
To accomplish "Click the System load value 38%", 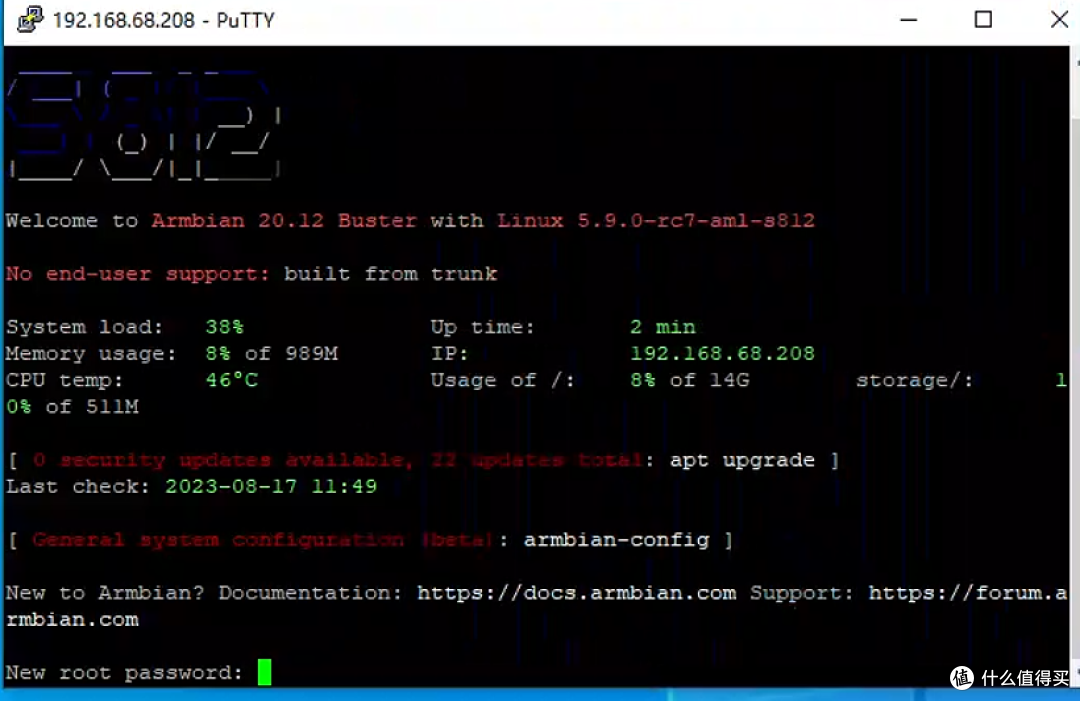I will (225, 327).
